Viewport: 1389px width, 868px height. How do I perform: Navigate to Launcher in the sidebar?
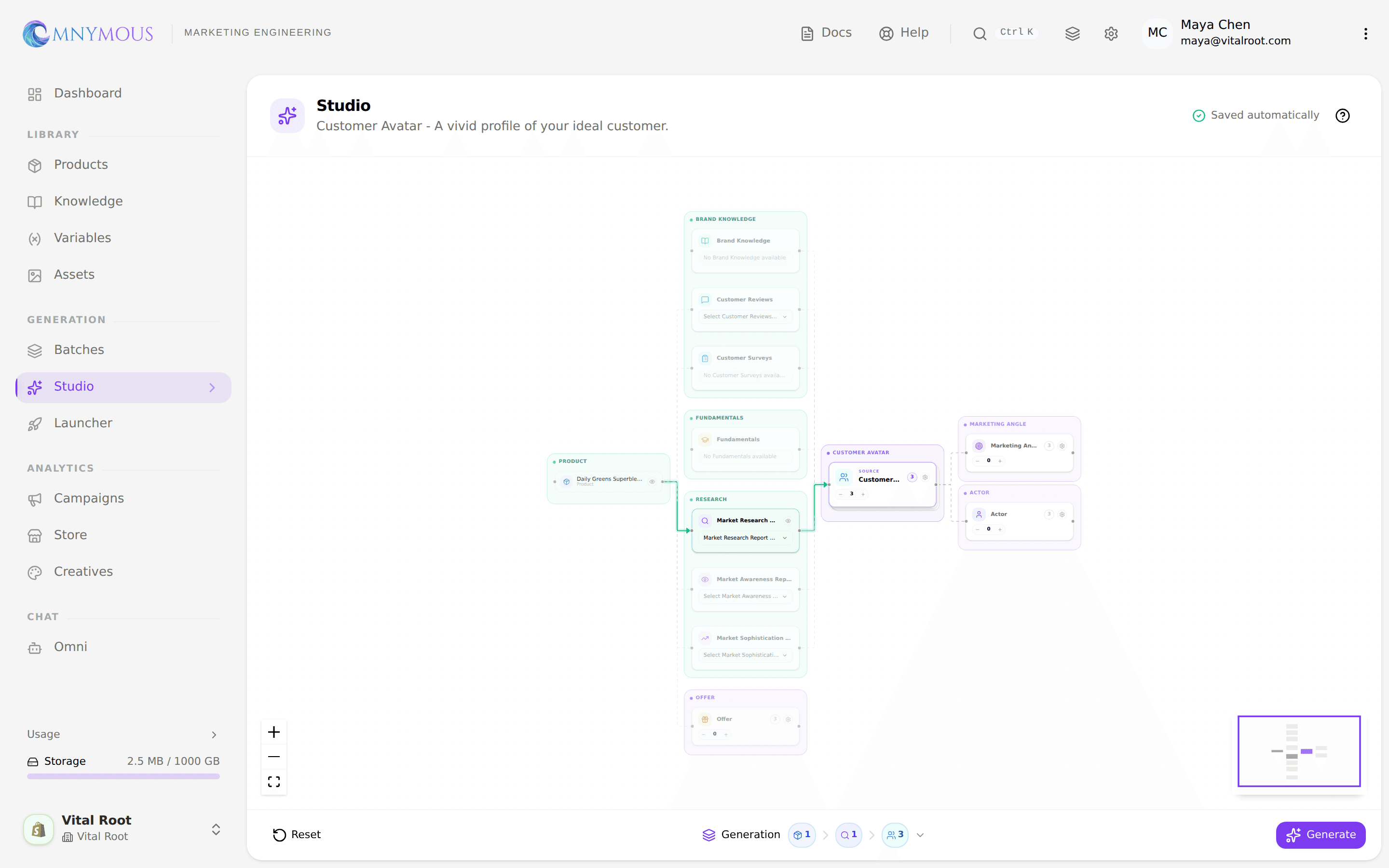pos(123,424)
